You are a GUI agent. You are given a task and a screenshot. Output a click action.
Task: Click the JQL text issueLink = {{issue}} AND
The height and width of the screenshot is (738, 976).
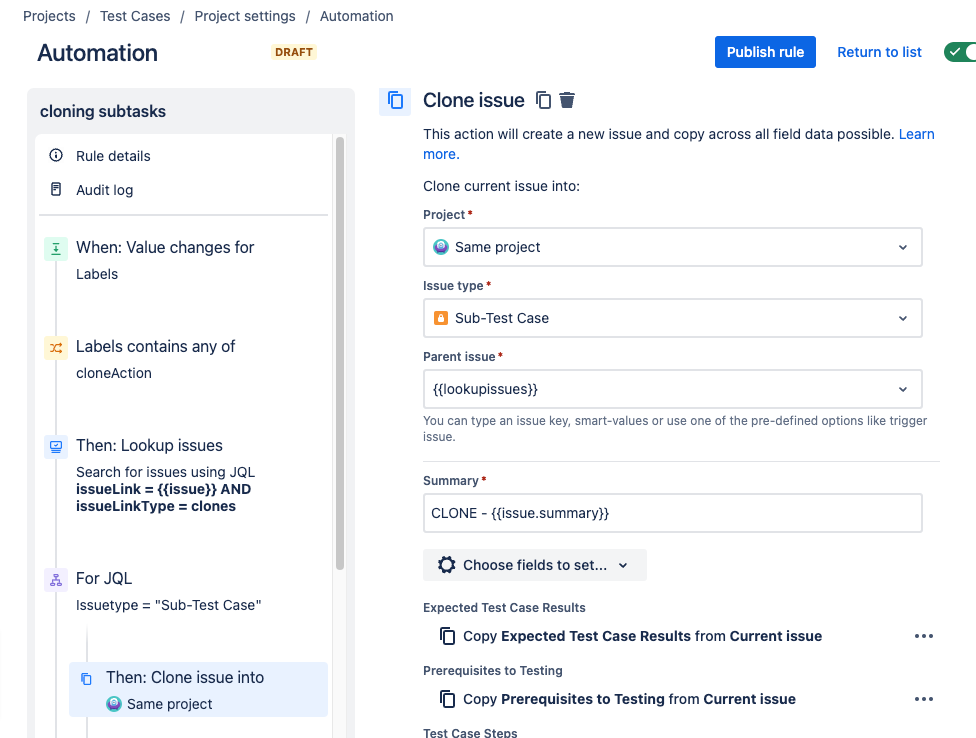click(164, 489)
